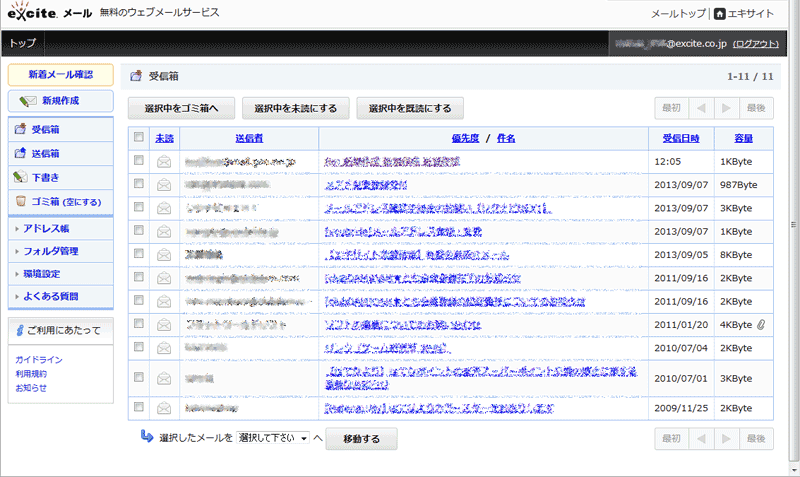Check the 2010/07/04 mail checkbox
This screenshot has width=800, height=477.
[139, 347]
